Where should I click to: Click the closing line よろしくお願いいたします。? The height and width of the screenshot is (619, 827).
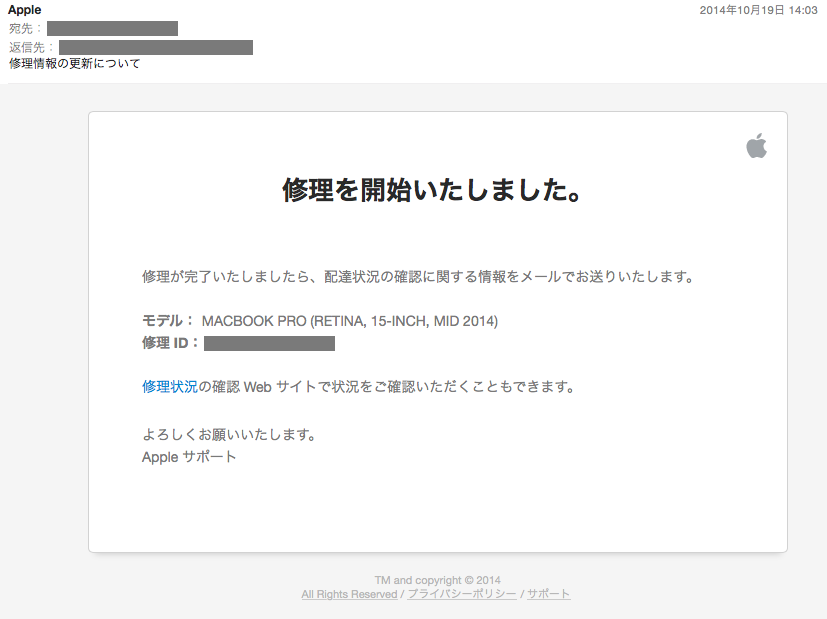point(229,434)
